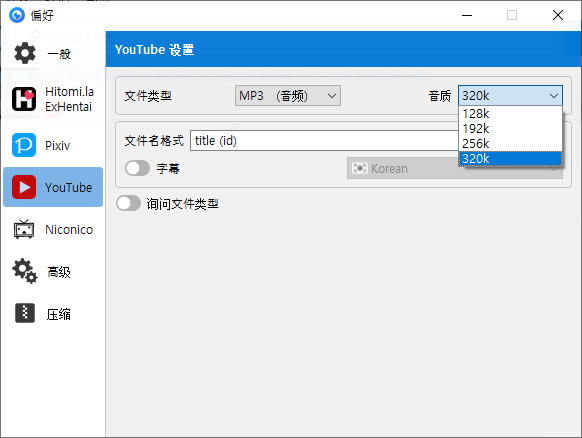The width and height of the screenshot is (582, 438).
Task: Switch to the 压缩 tab label
Action: tap(59, 314)
